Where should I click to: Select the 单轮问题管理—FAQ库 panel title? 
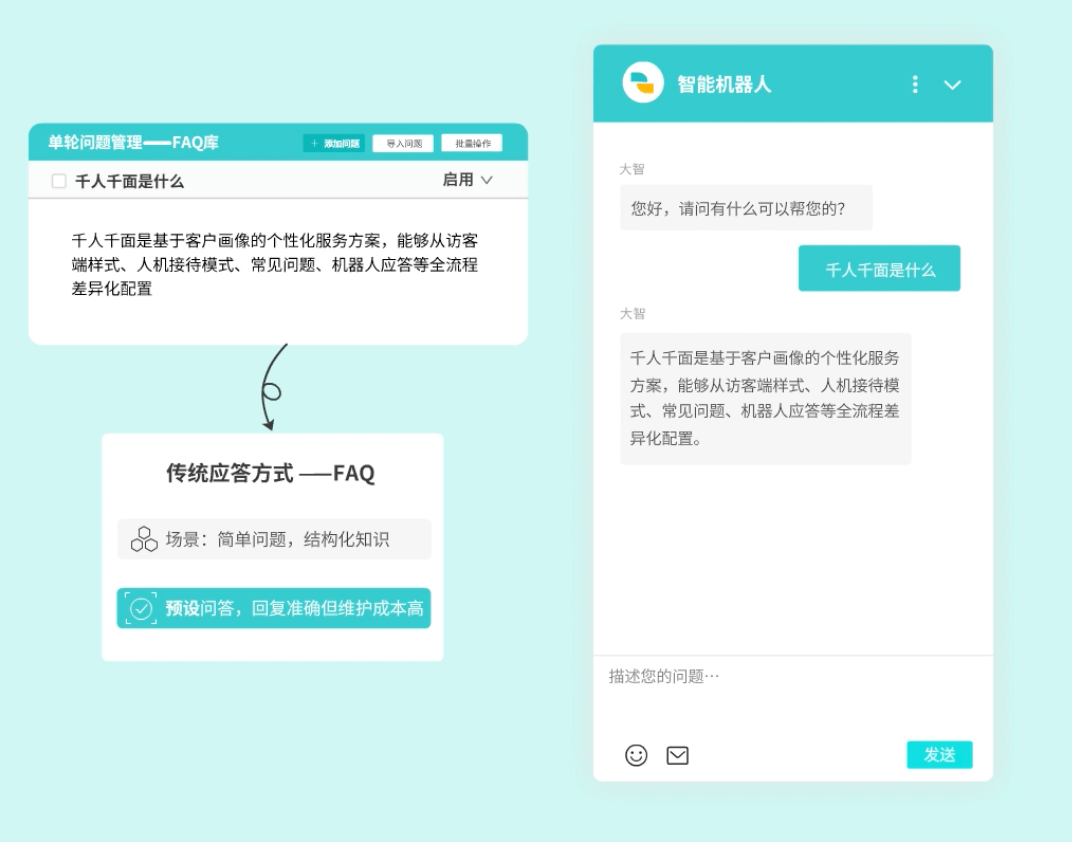tap(133, 142)
